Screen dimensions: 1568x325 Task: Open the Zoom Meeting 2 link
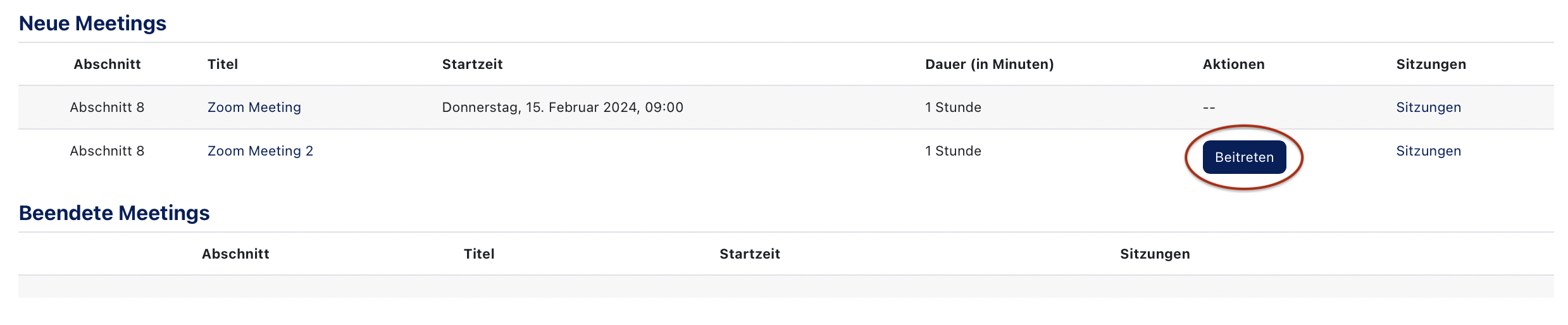(260, 151)
